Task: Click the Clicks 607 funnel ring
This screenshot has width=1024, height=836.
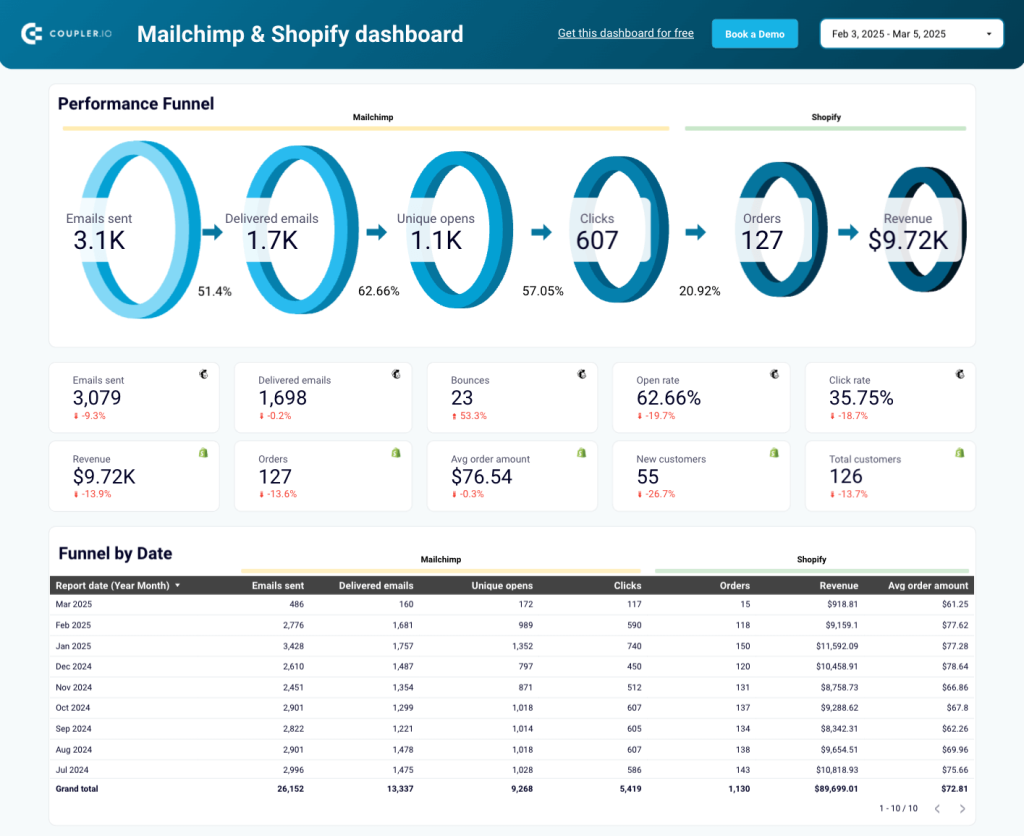Action: (620, 230)
